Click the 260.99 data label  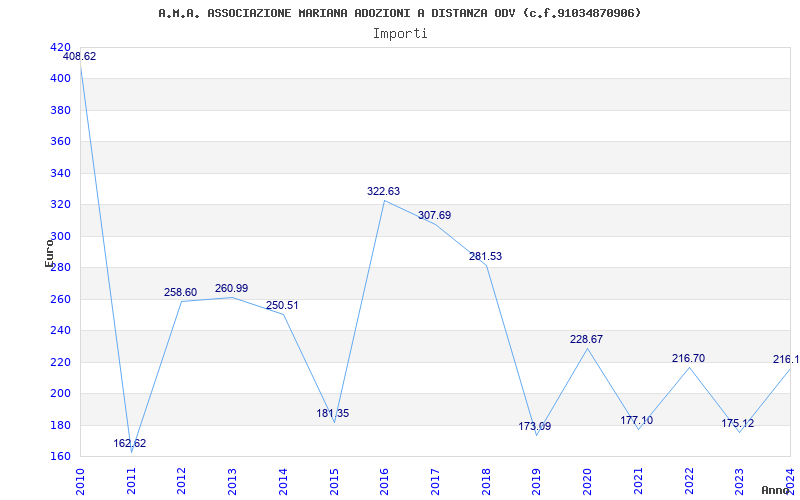coord(232,289)
